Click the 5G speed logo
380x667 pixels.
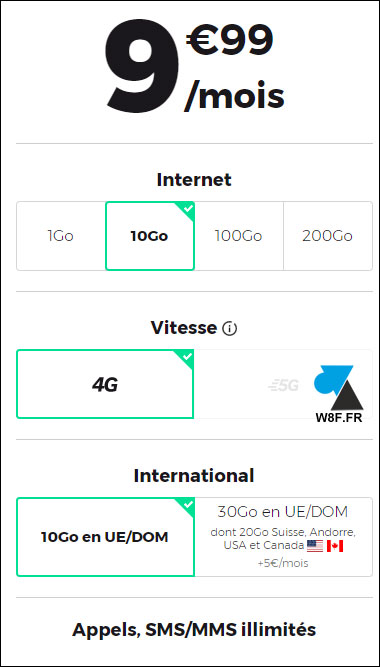pos(283,385)
